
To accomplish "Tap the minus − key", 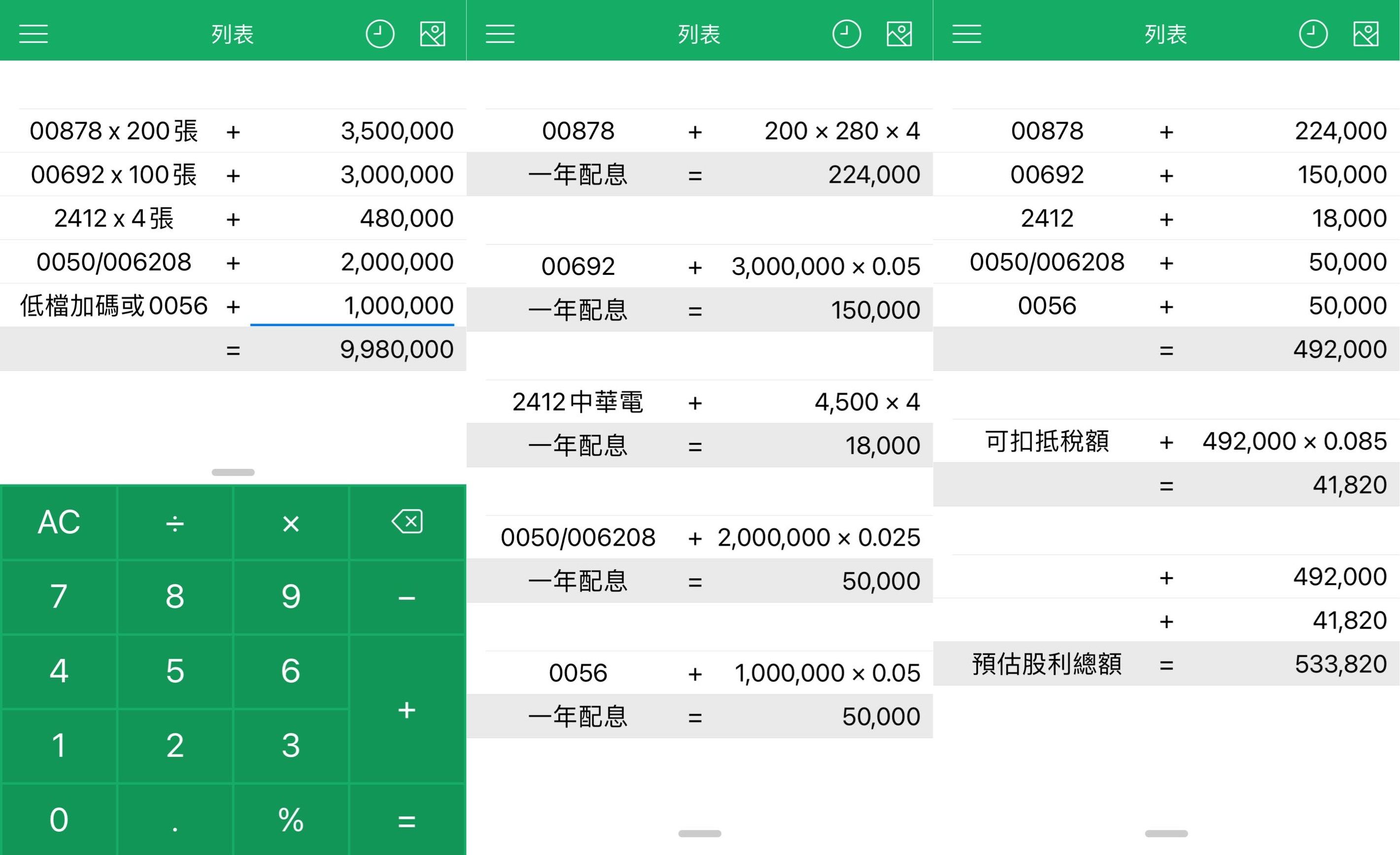I will 407,597.
